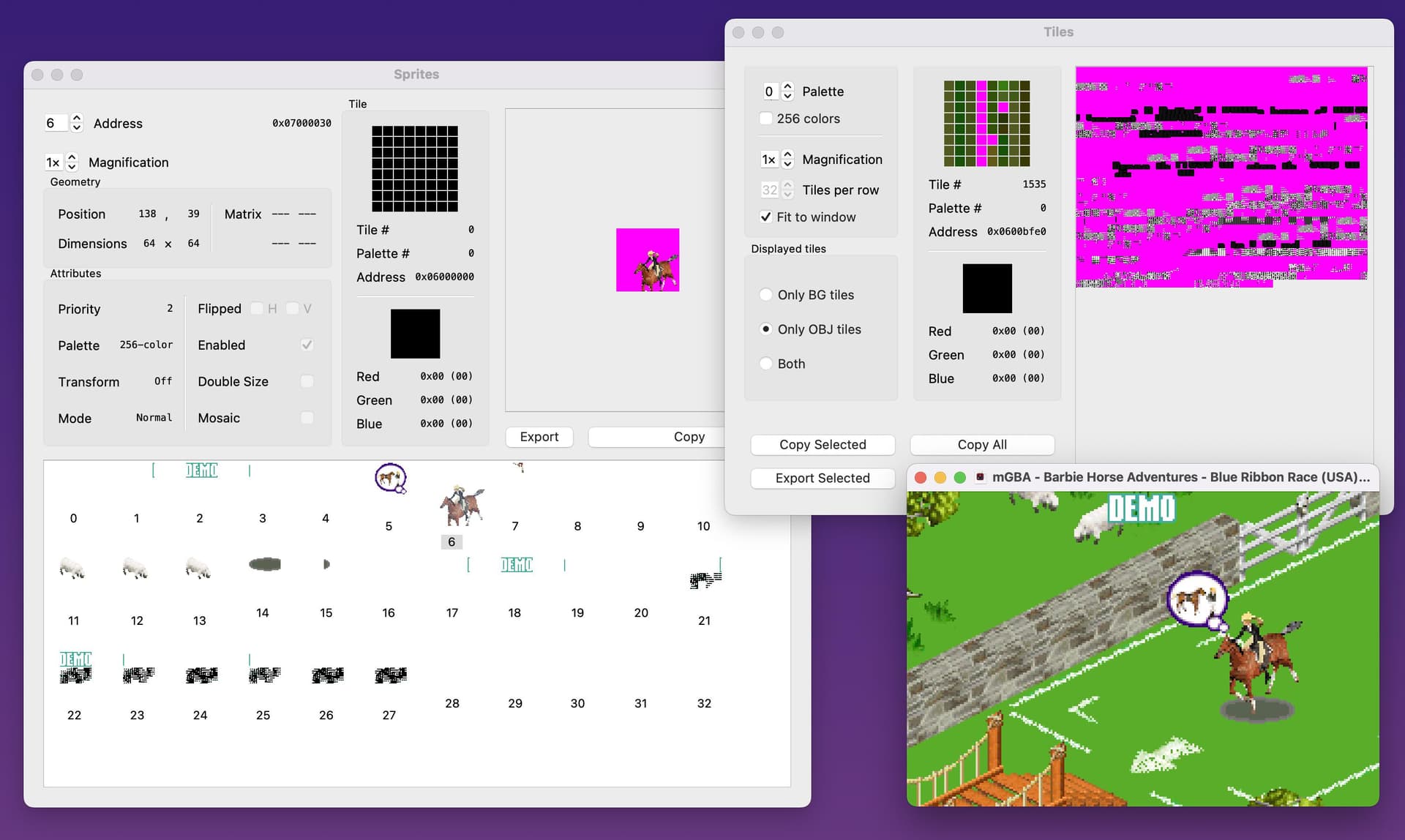Select the horse rider sprite 6
Viewport: 1405px width, 840px height.
pos(461,505)
